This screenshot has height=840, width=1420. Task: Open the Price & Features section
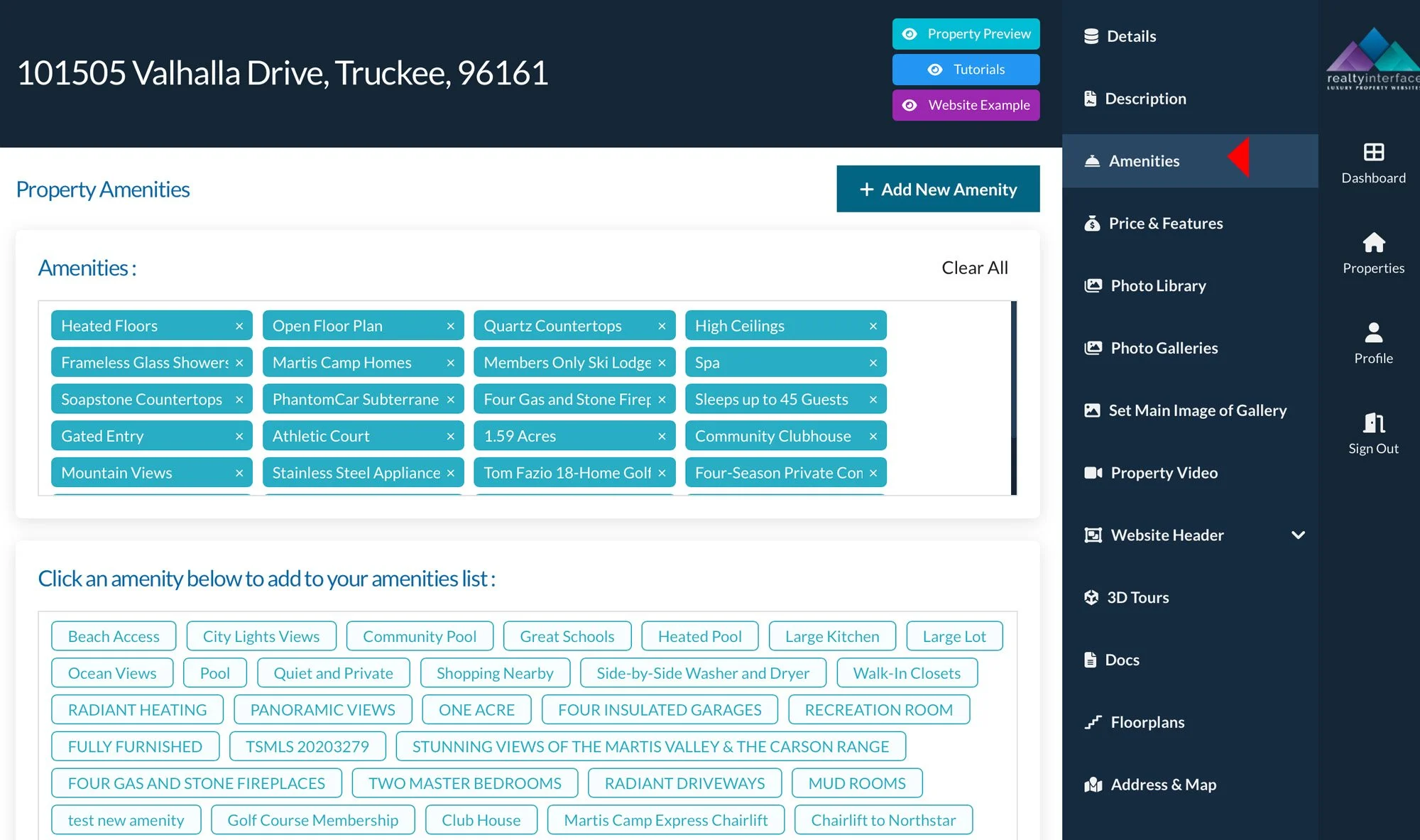(1165, 223)
